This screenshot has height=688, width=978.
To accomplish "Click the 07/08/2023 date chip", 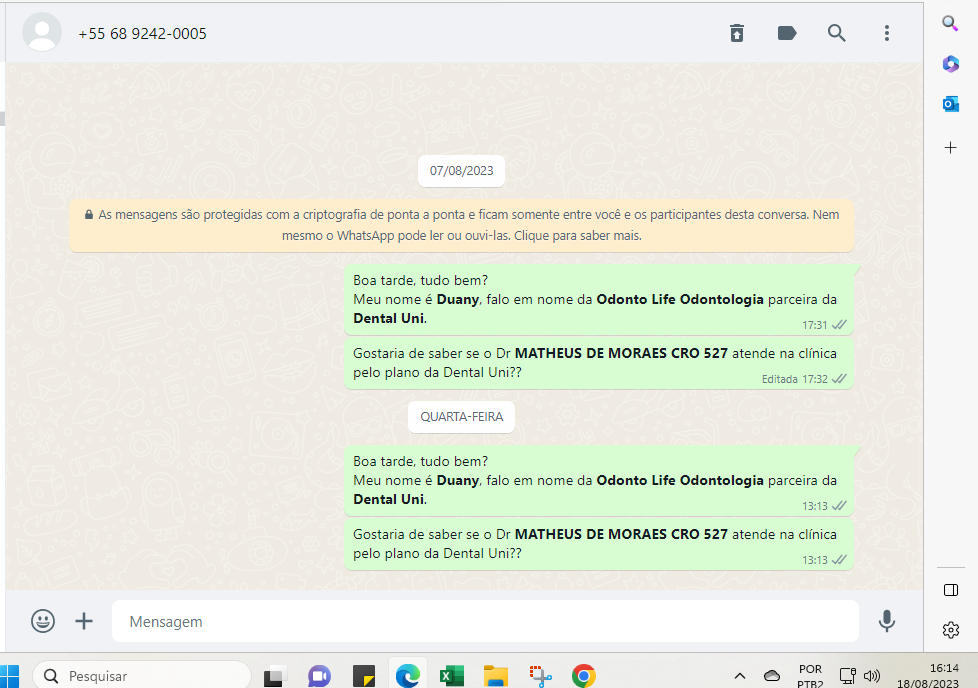I will click(462, 171).
